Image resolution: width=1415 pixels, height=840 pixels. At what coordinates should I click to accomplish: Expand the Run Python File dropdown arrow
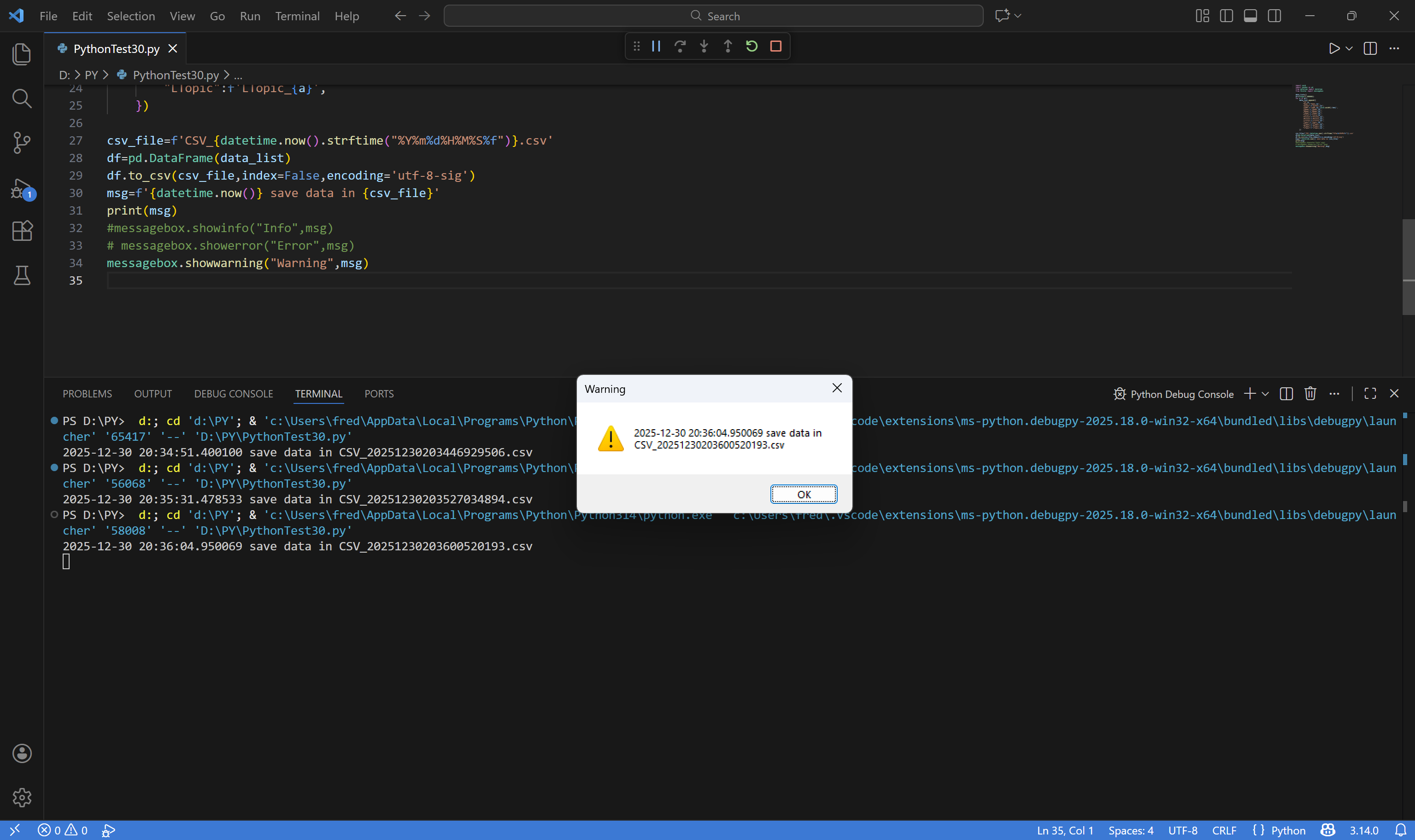coord(1349,49)
